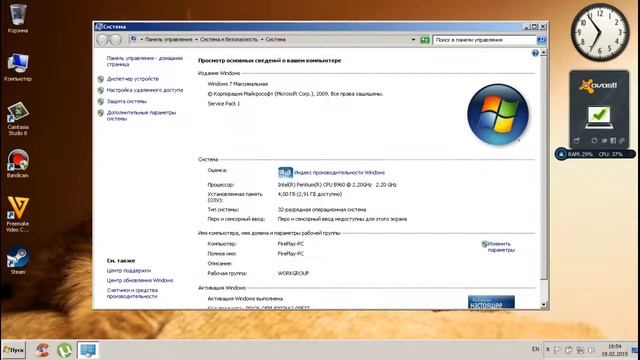Click the green checkmark laptop status in avast gadget

coord(598,118)
